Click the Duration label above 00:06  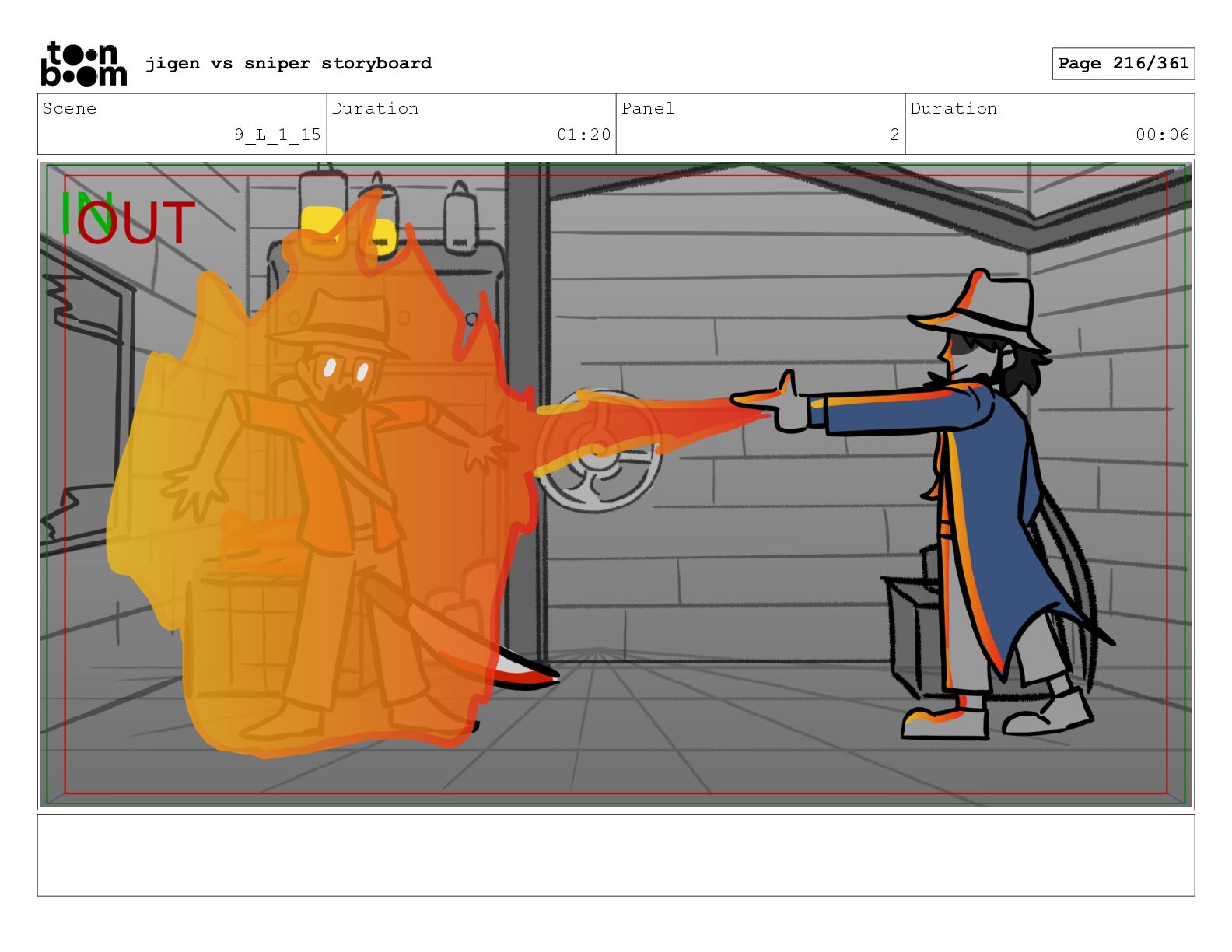click(x=954, y=108)
